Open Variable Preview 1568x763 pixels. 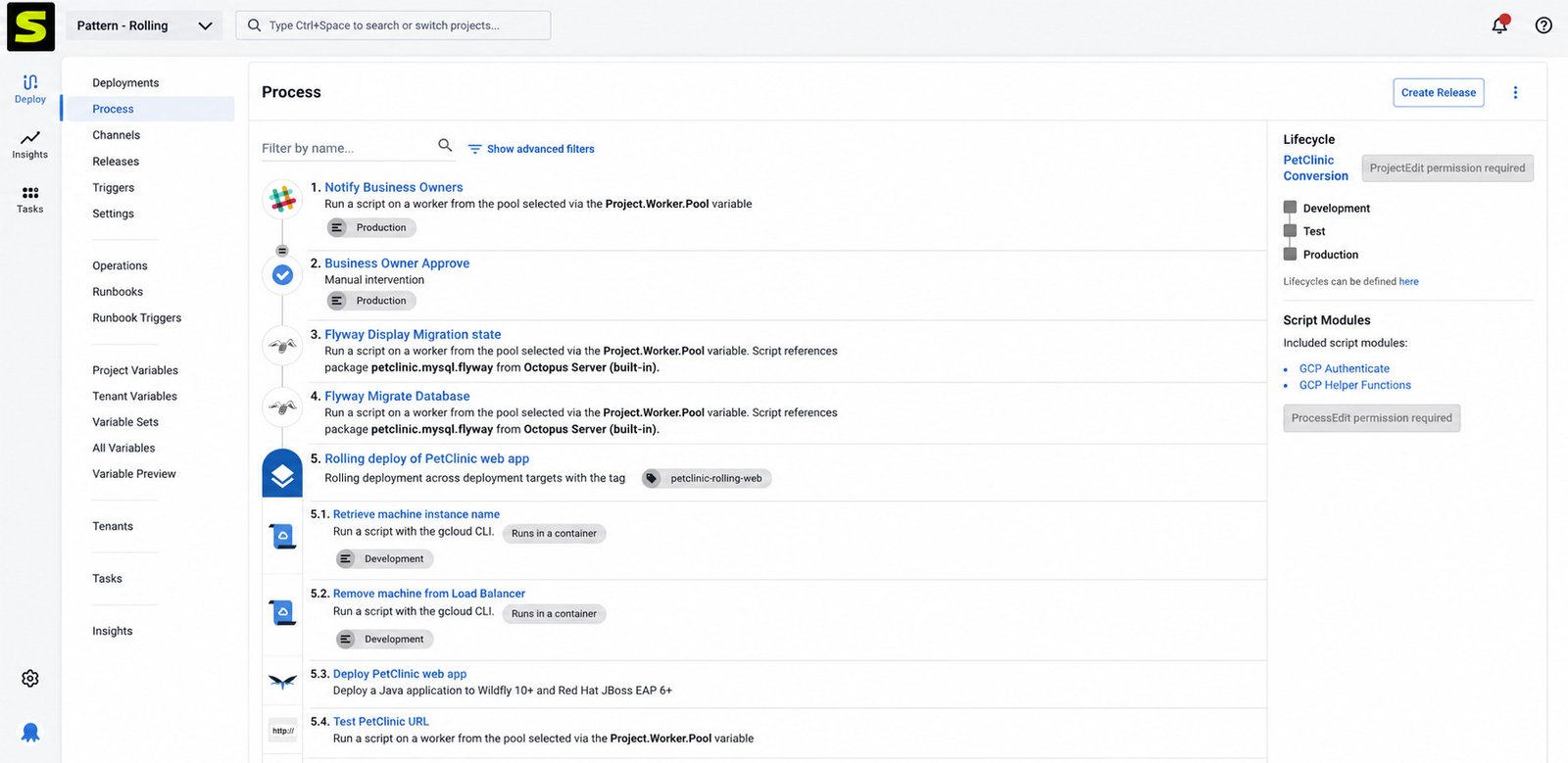134,474
